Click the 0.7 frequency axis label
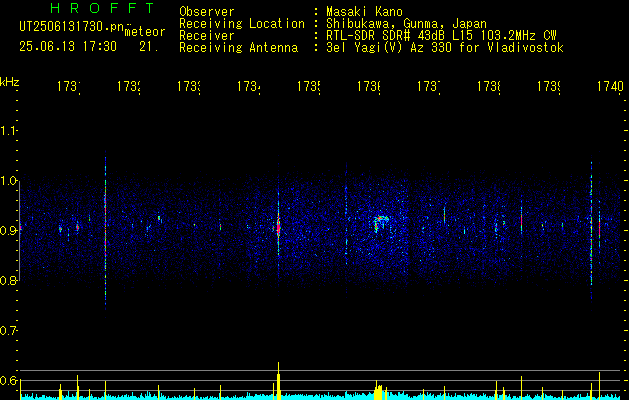The width and height of the screenshot is (629, 400). coord(8,331)
